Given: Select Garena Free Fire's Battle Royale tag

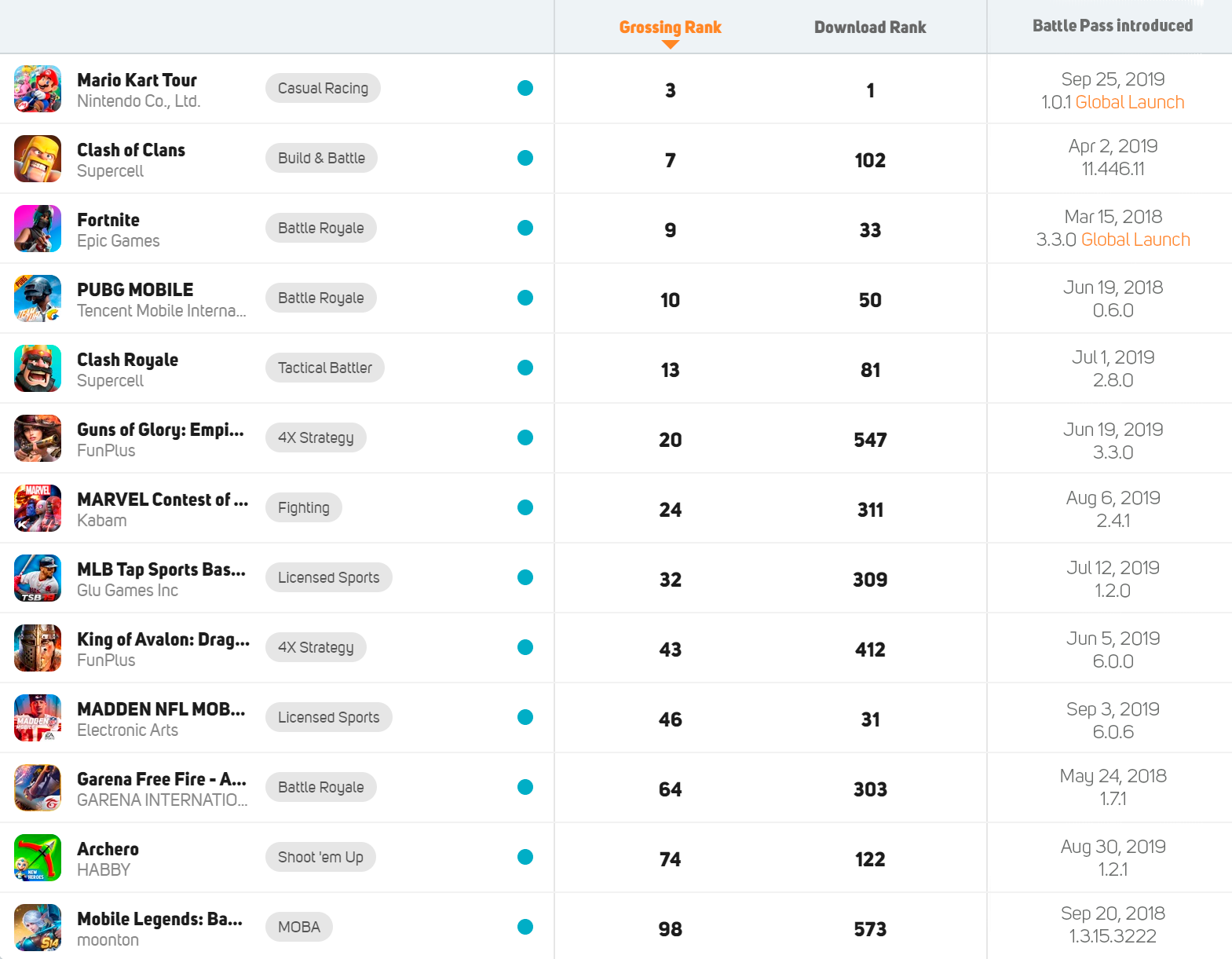Looking at the screenshot, I should [320, 787].
